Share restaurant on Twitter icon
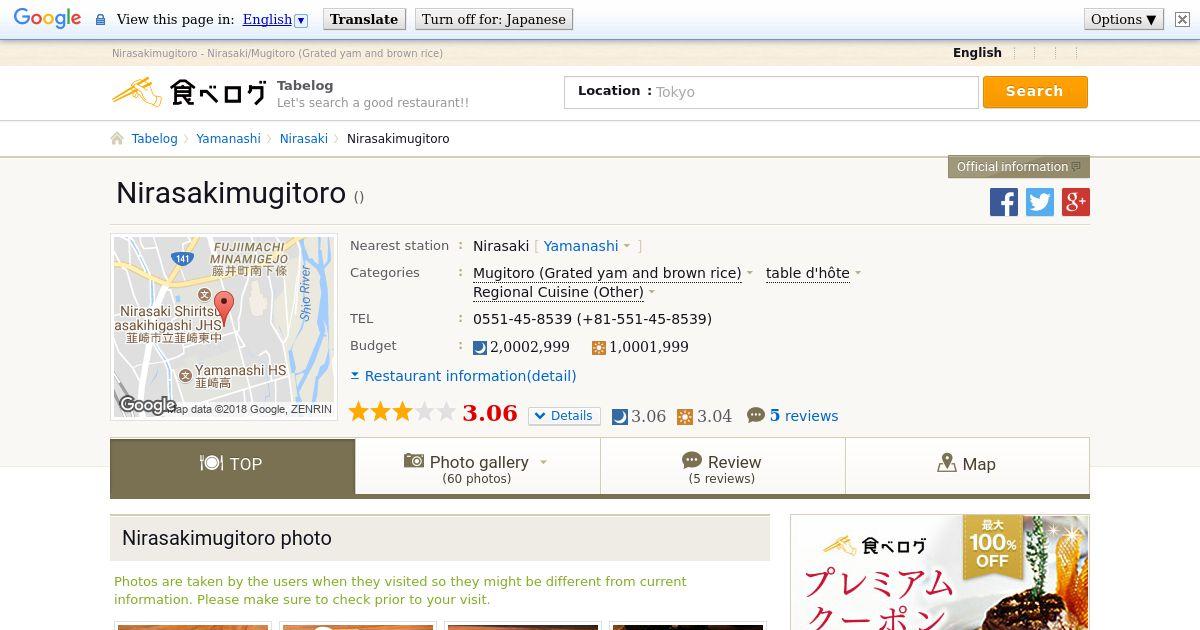 coord(1040,202)
